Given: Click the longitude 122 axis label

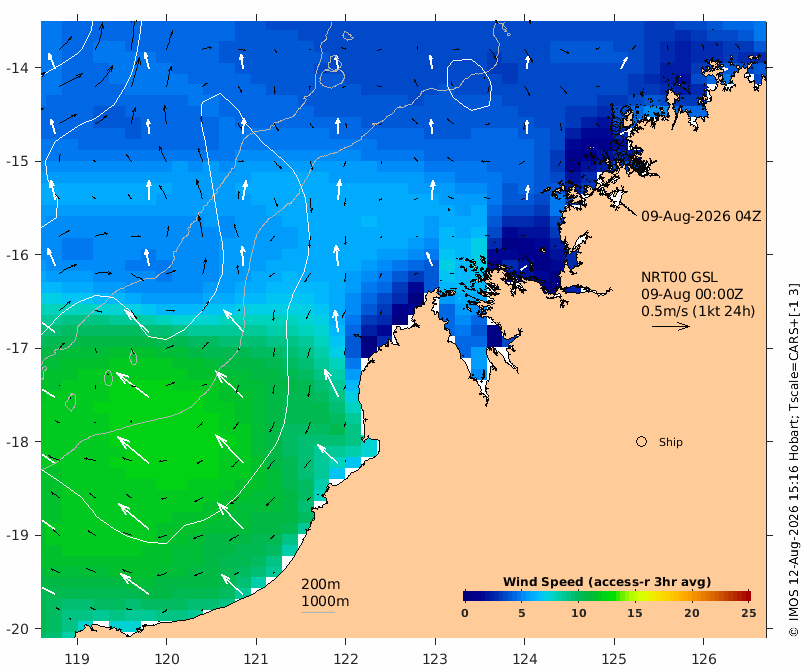Looking at the screenshot, I should [x=346, y=659].
